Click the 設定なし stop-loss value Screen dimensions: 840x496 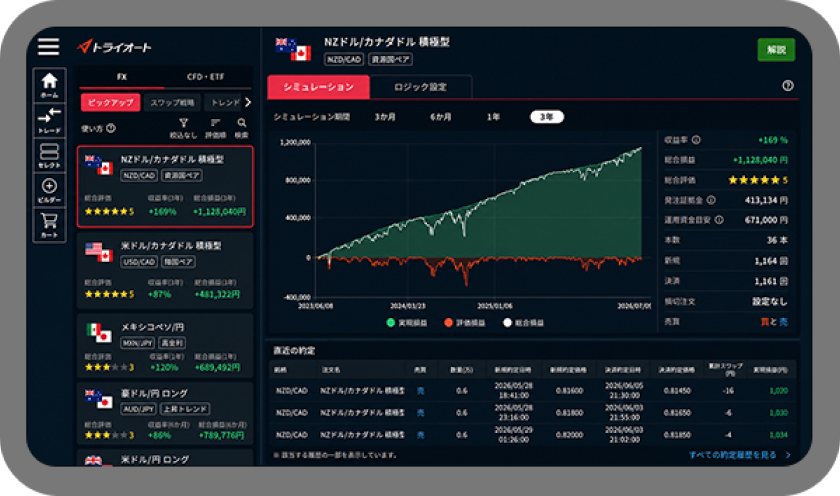tap(770, 302)
